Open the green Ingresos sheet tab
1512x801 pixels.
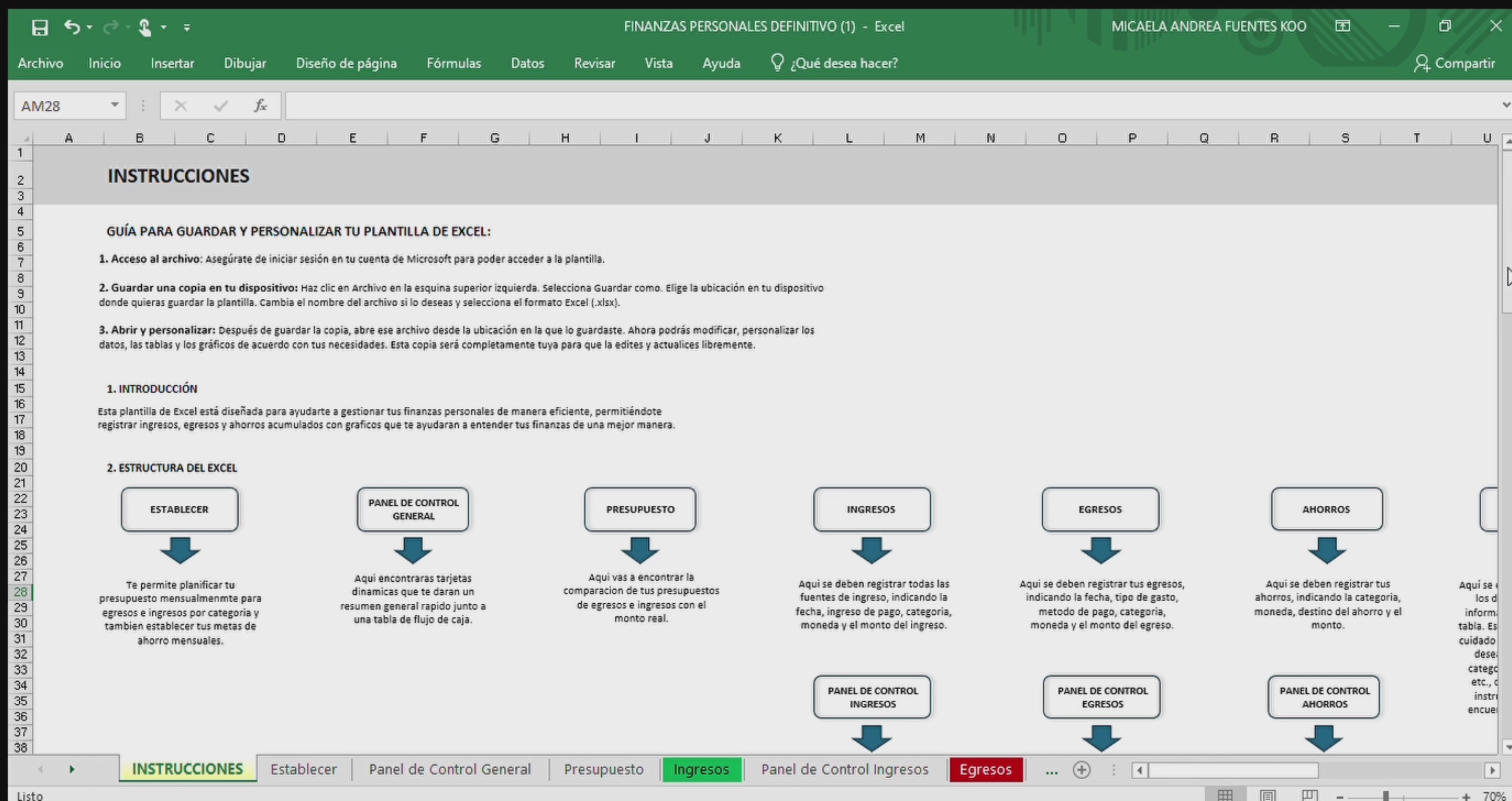pyautogui.click(x=701, y=769)
